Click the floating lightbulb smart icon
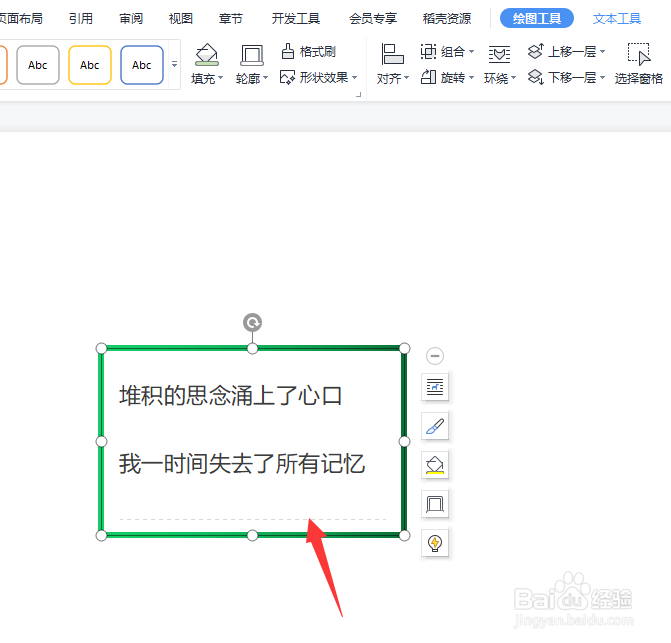 [x=435, y=543]
